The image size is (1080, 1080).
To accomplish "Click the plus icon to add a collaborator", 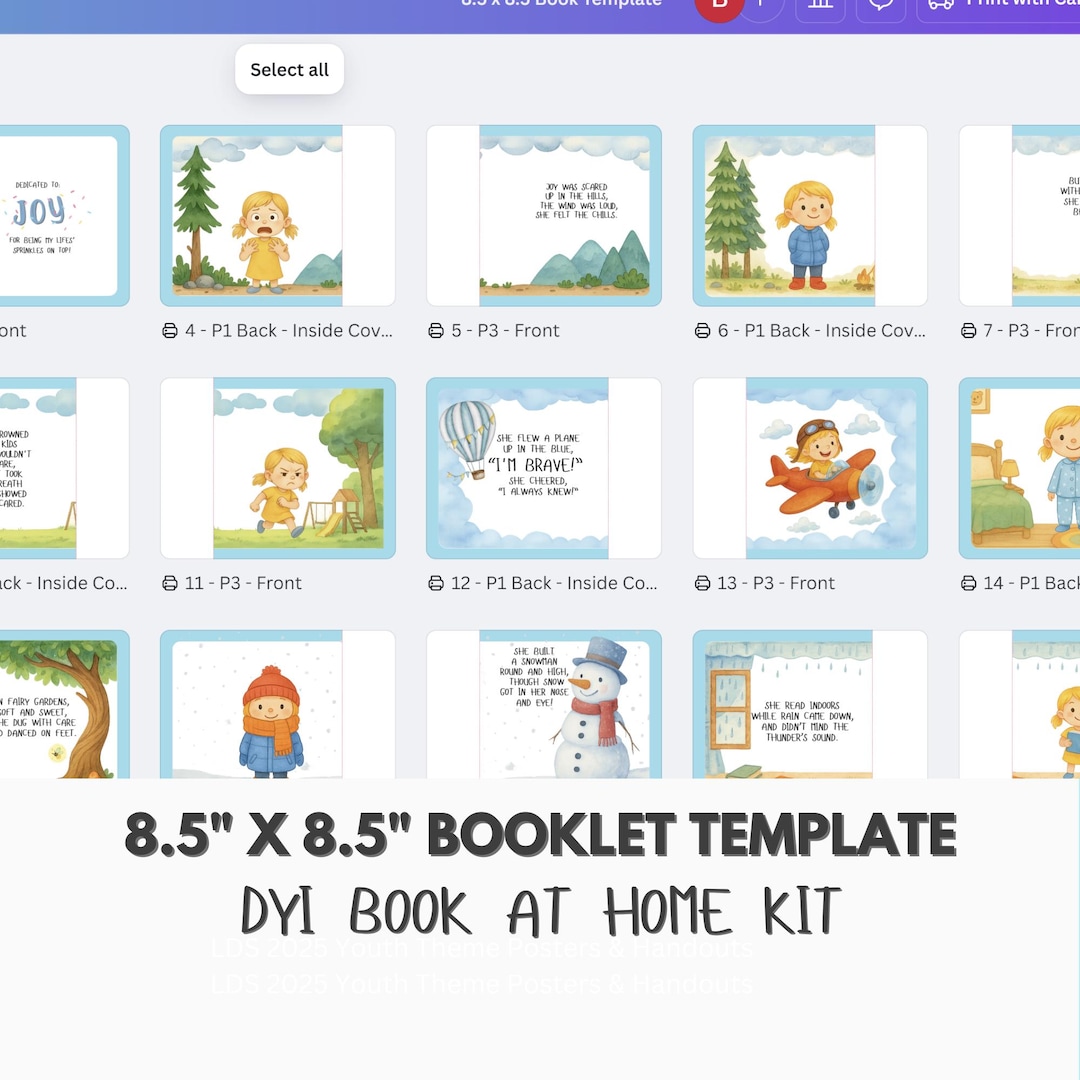I will 761,3.
